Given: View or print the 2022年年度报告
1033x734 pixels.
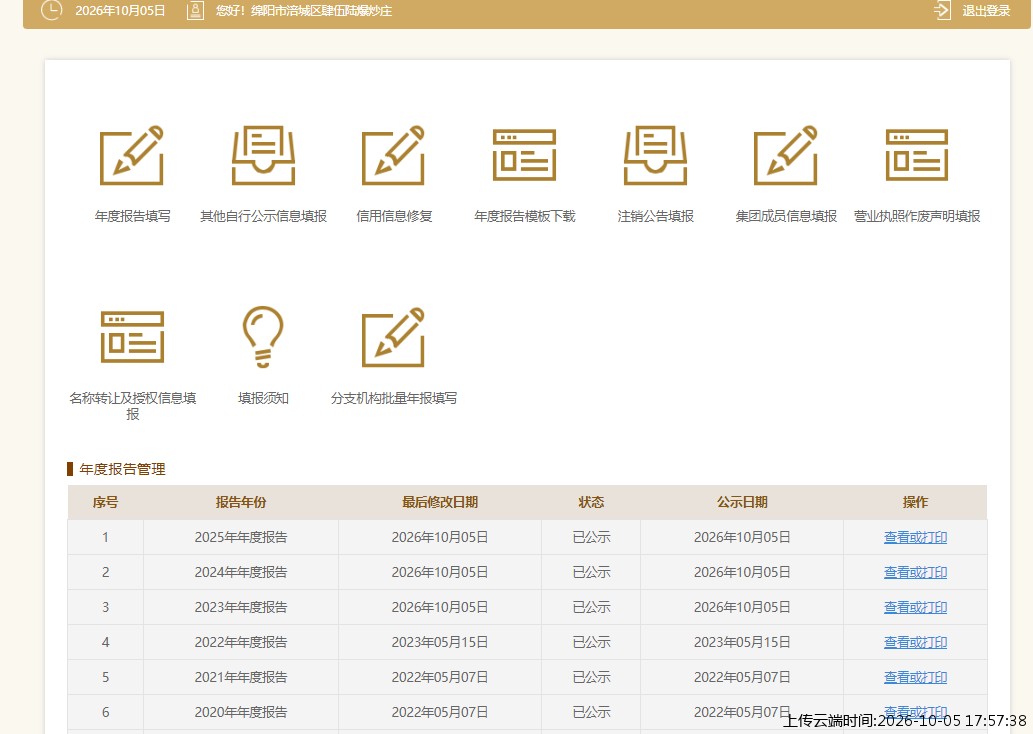Looking at the screenshot, I should point(915,642).
